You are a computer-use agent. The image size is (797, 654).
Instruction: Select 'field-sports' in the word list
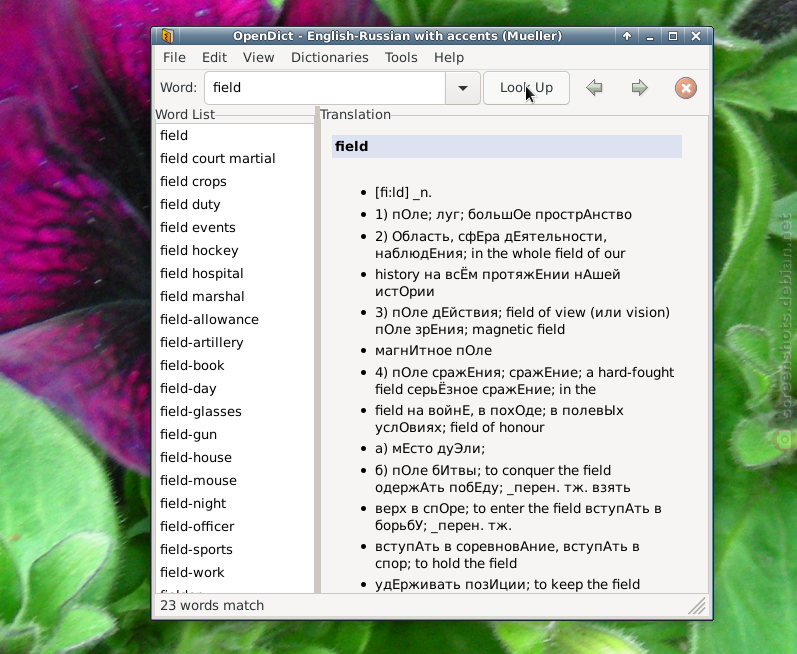coord(235,550)
